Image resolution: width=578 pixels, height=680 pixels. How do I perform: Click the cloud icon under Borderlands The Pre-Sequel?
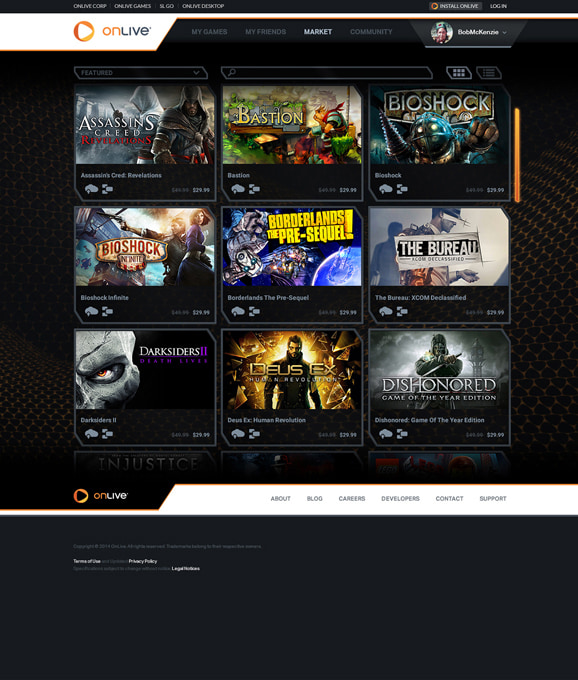pos(238,311)
